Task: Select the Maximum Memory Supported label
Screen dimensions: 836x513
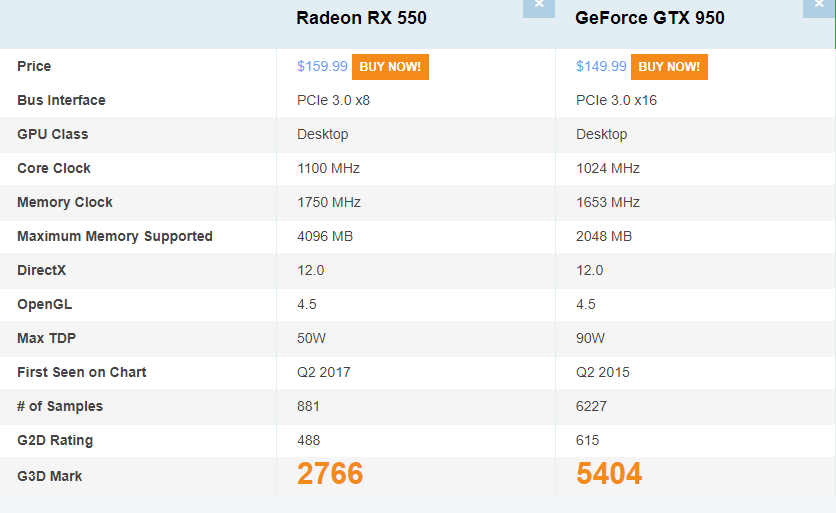Action: click(115, 236)
